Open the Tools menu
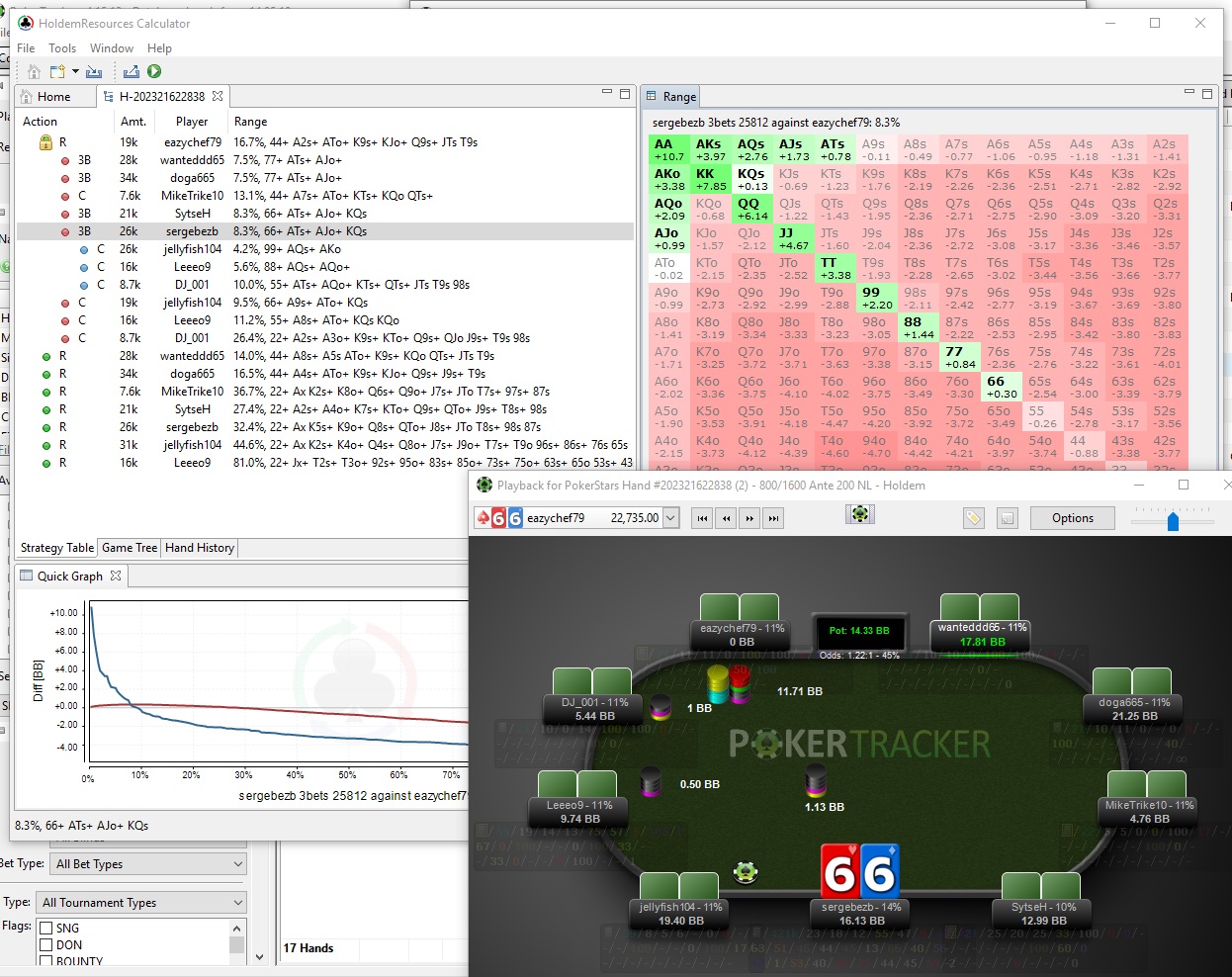This screenshot has height=977, width=1232. coord(62,47)
